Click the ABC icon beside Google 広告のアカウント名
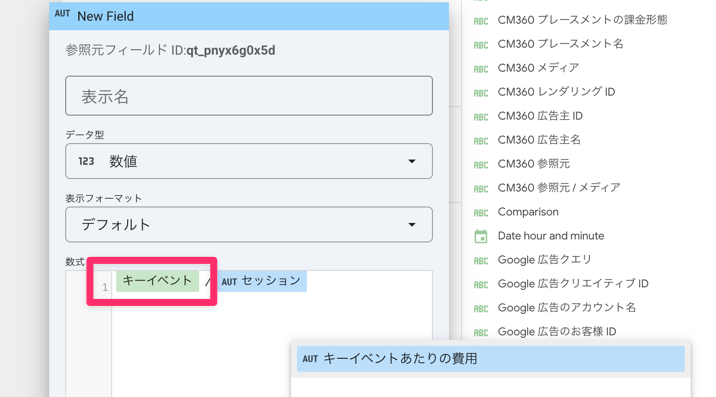Screen dimensions: 716x397 pyautogui.click(x=481, y=309)
